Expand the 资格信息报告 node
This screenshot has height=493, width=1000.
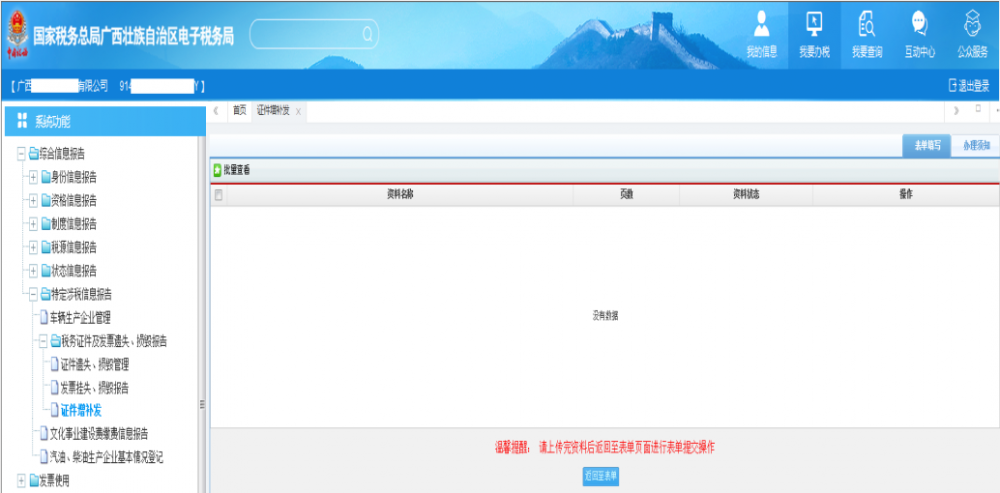pyautogui.click(x=33, y=200)
